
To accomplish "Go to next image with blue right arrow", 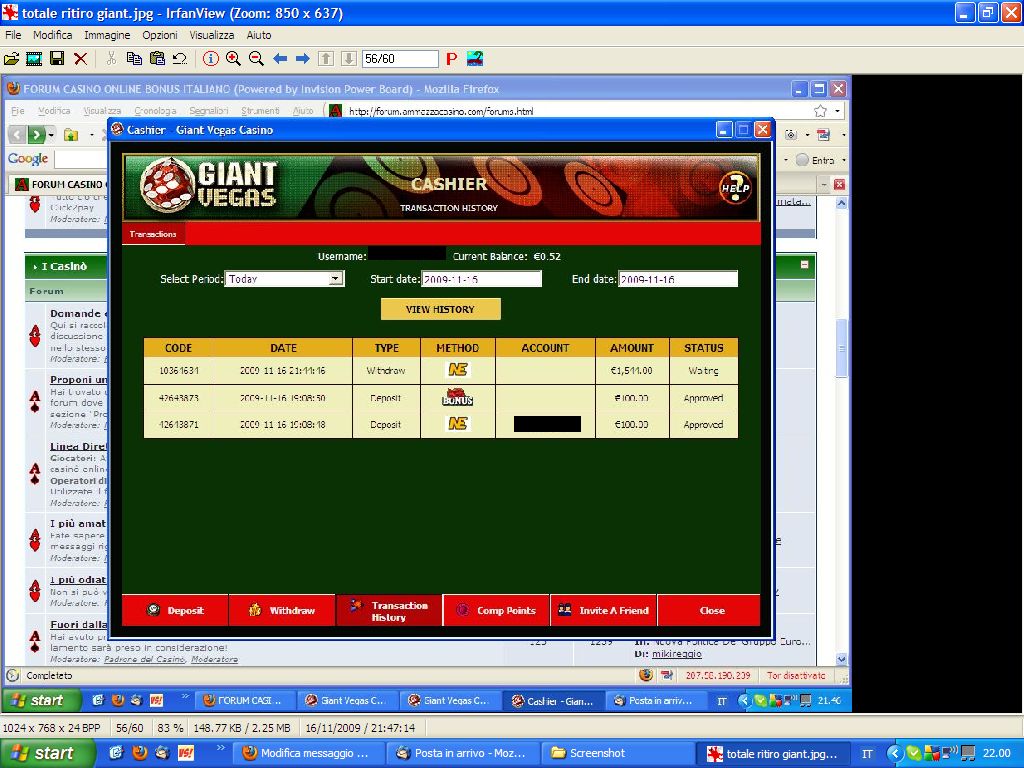I will (x=302, y=59).
